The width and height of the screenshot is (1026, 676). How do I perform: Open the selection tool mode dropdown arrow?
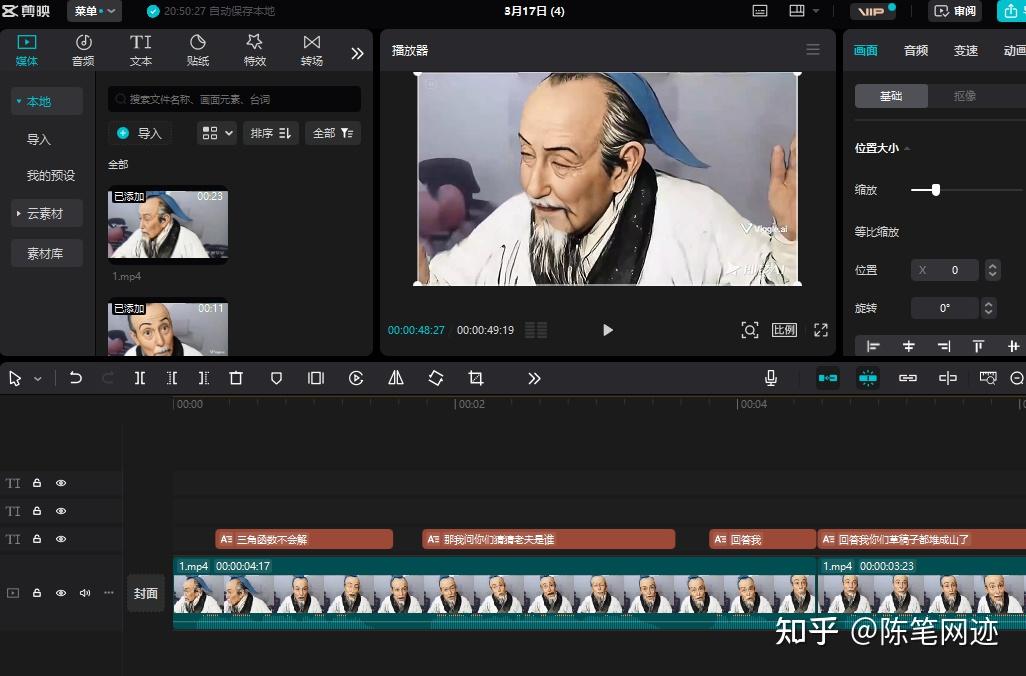point(38,378)
